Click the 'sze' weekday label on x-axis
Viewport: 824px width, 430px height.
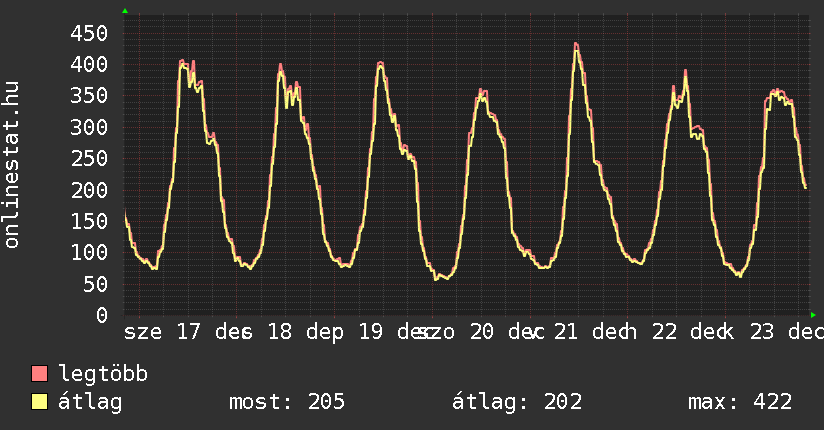[143, 332]
